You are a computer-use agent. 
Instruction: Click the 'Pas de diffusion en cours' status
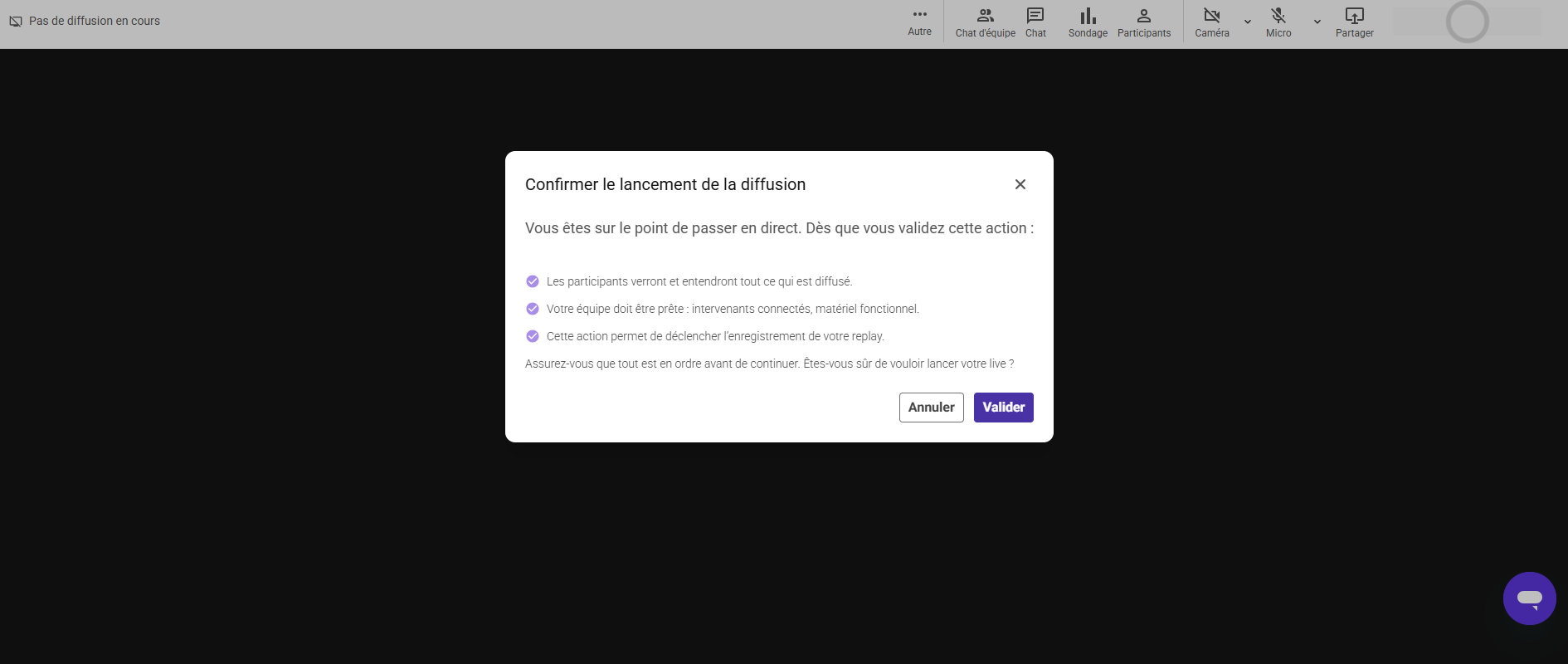click(x=95, y=21)
